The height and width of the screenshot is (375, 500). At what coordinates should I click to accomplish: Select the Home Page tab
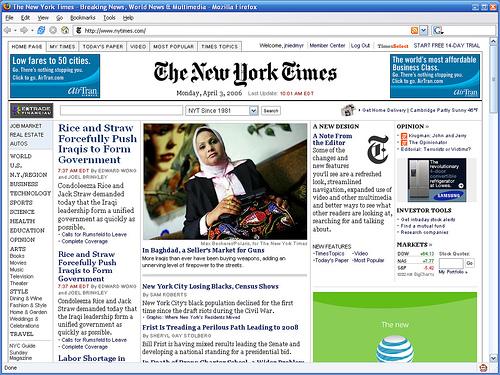[27, 47]
